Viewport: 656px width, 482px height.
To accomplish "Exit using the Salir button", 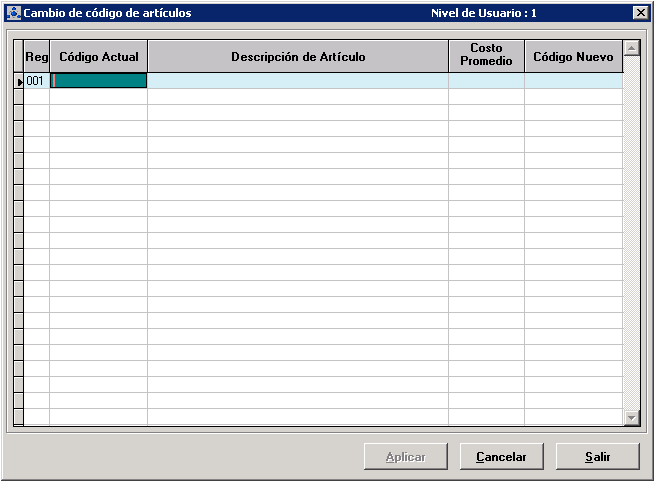I will point(597,457).
